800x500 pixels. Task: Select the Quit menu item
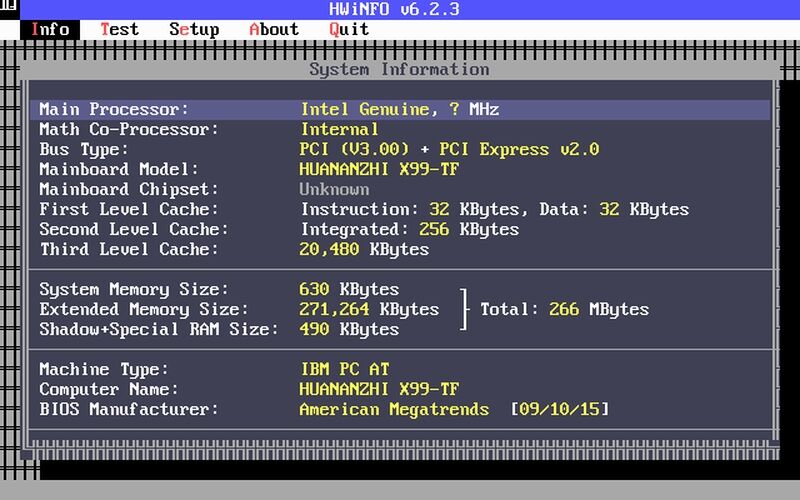[349, 30]
